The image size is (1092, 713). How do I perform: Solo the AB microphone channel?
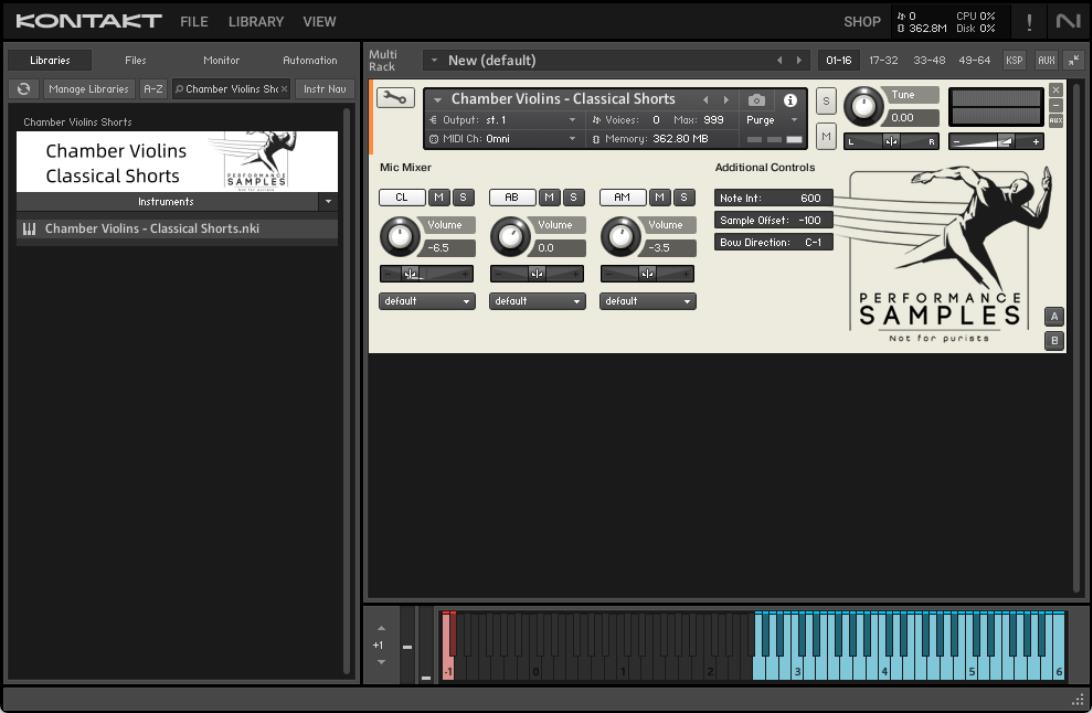(574, 198)
